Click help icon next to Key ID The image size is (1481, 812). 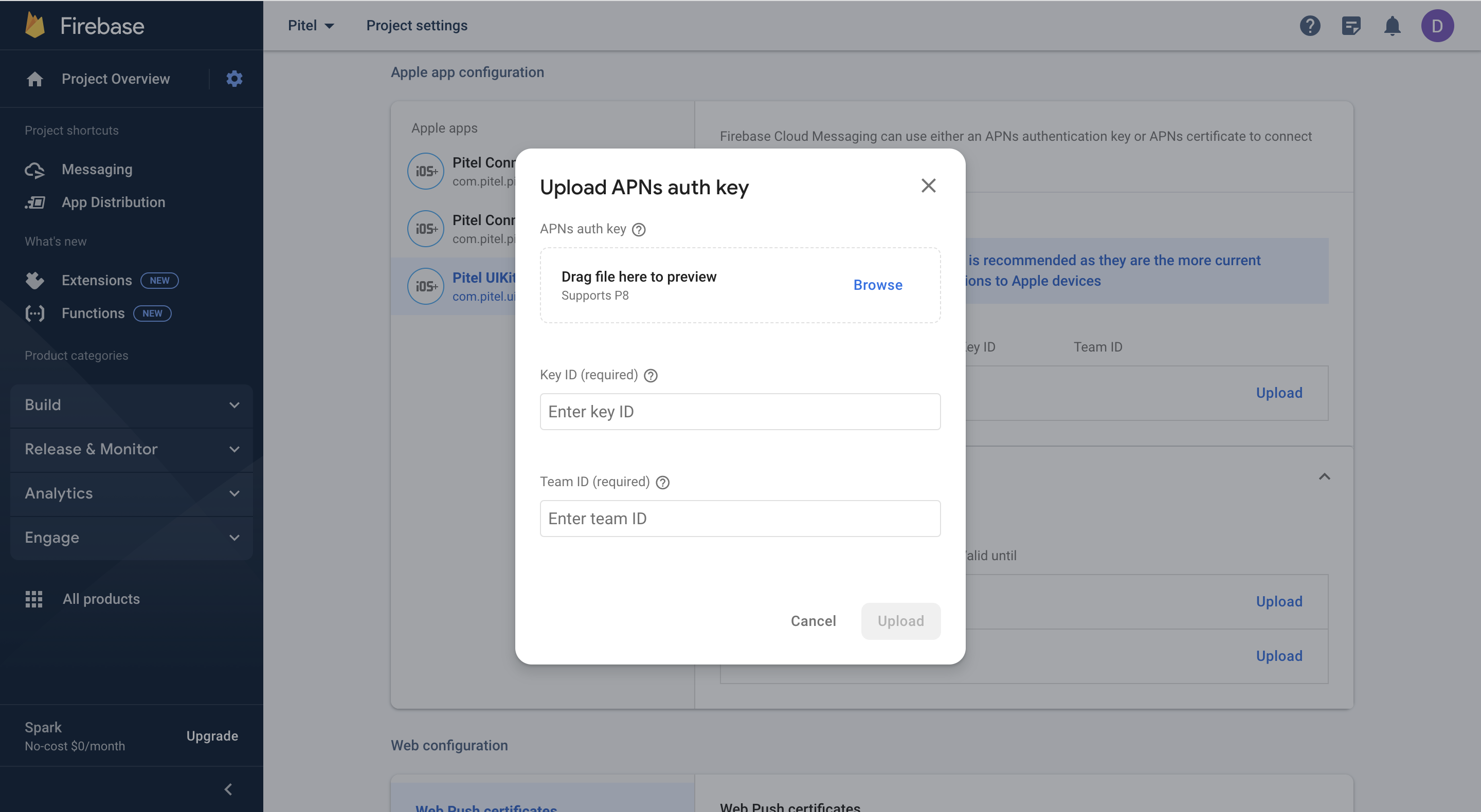pyautogui.click(x=650, y=375)
